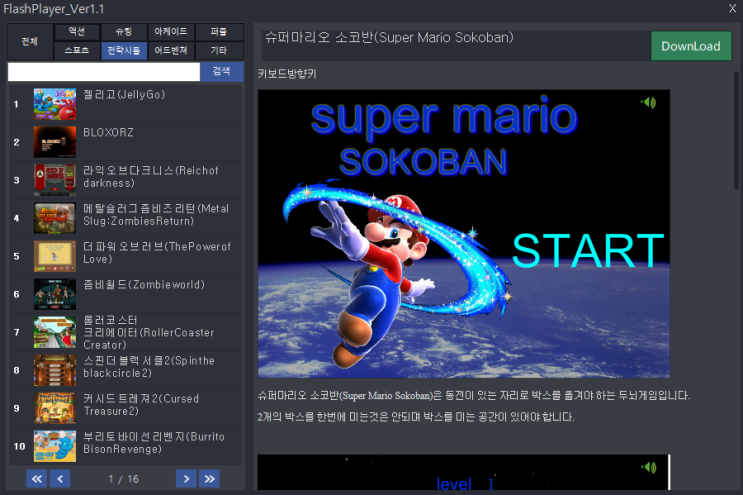Open the Burrito Bison Revenge thumbnail
The image size is (743, 495).
click(x=55, y=446)
